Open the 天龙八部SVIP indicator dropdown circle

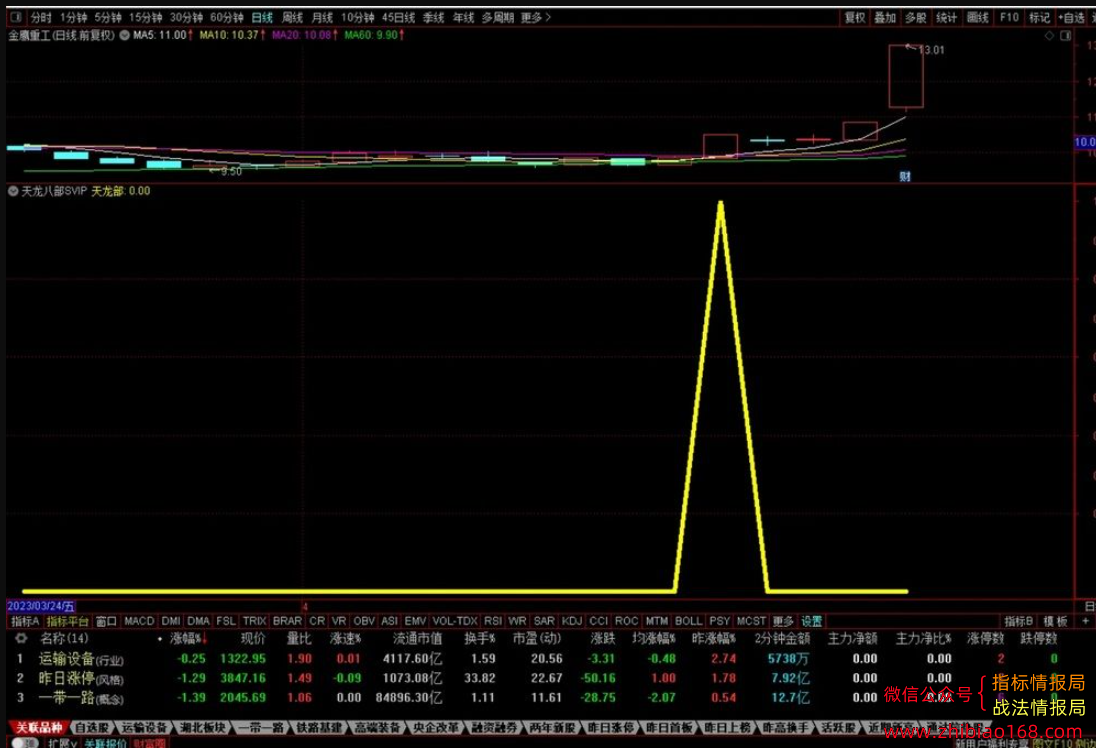[x=13, y=191]
